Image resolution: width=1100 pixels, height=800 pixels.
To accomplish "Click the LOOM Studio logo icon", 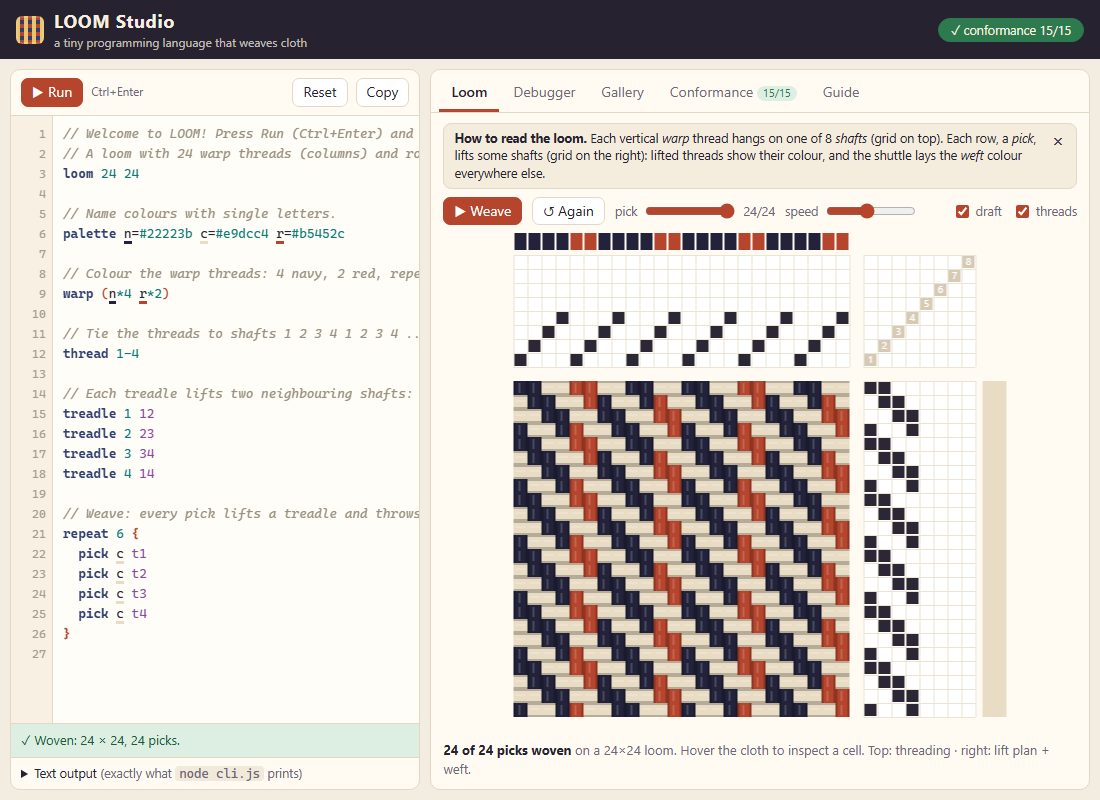I will tap(29, 29).
